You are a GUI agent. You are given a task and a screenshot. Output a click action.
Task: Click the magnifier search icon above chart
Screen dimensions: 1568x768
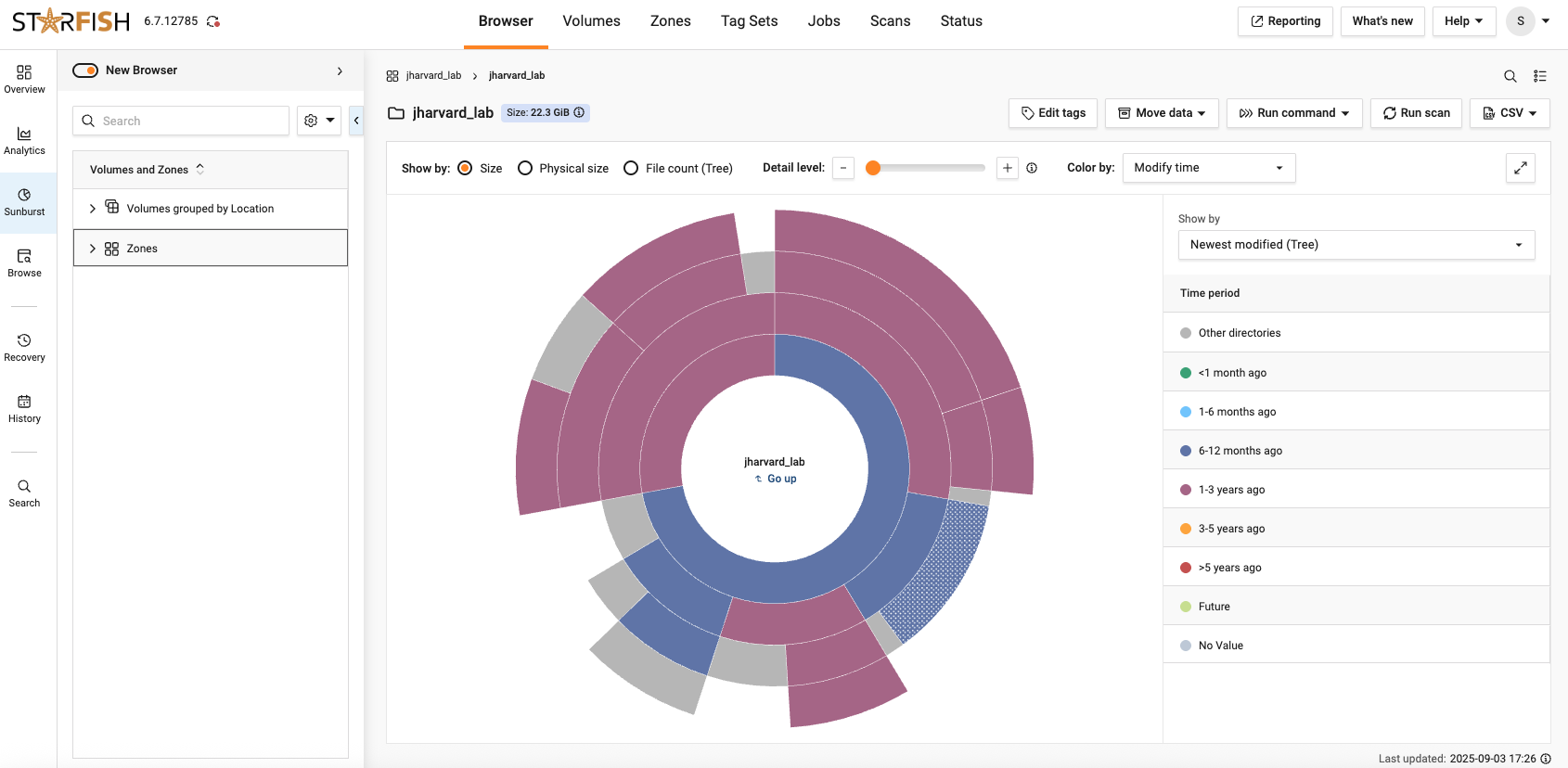1510,76
